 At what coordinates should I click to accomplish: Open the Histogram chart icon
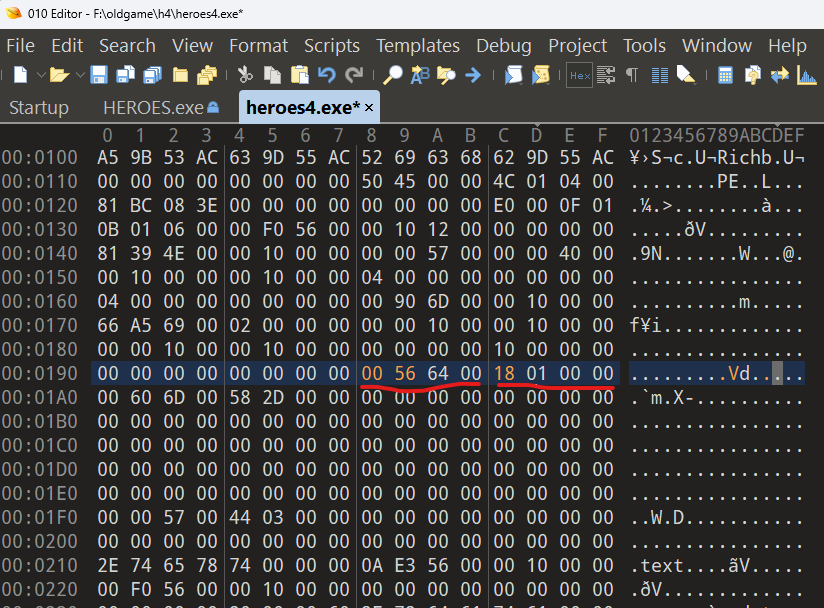pos(807,75)
